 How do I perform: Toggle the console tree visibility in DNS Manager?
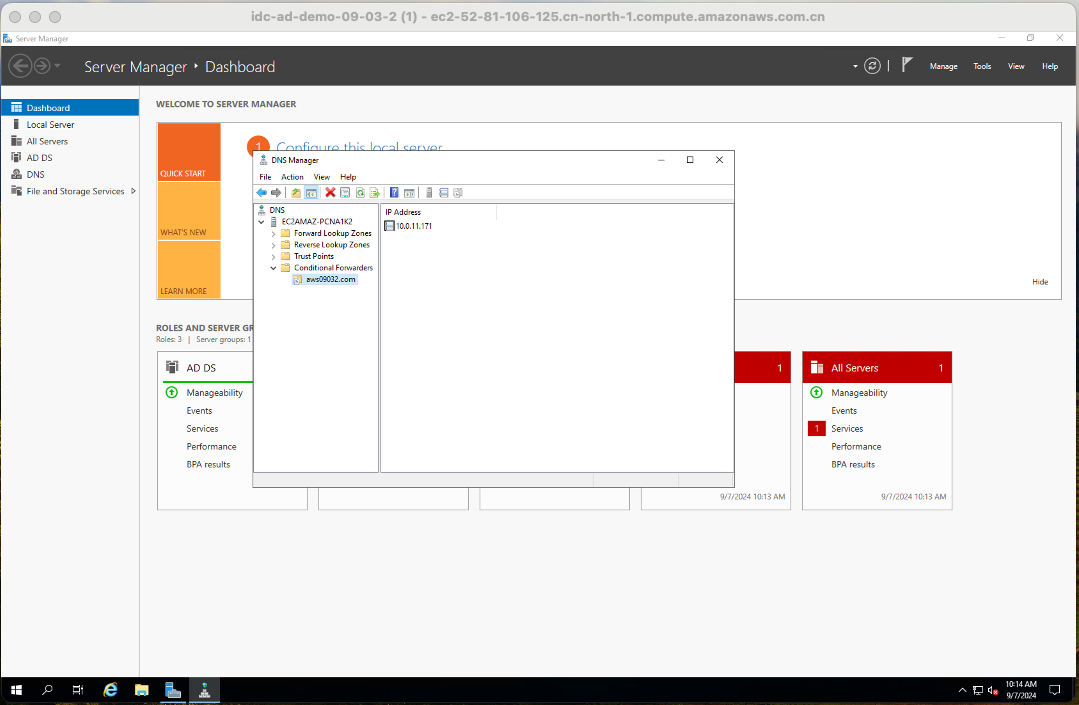click(309, 192)
